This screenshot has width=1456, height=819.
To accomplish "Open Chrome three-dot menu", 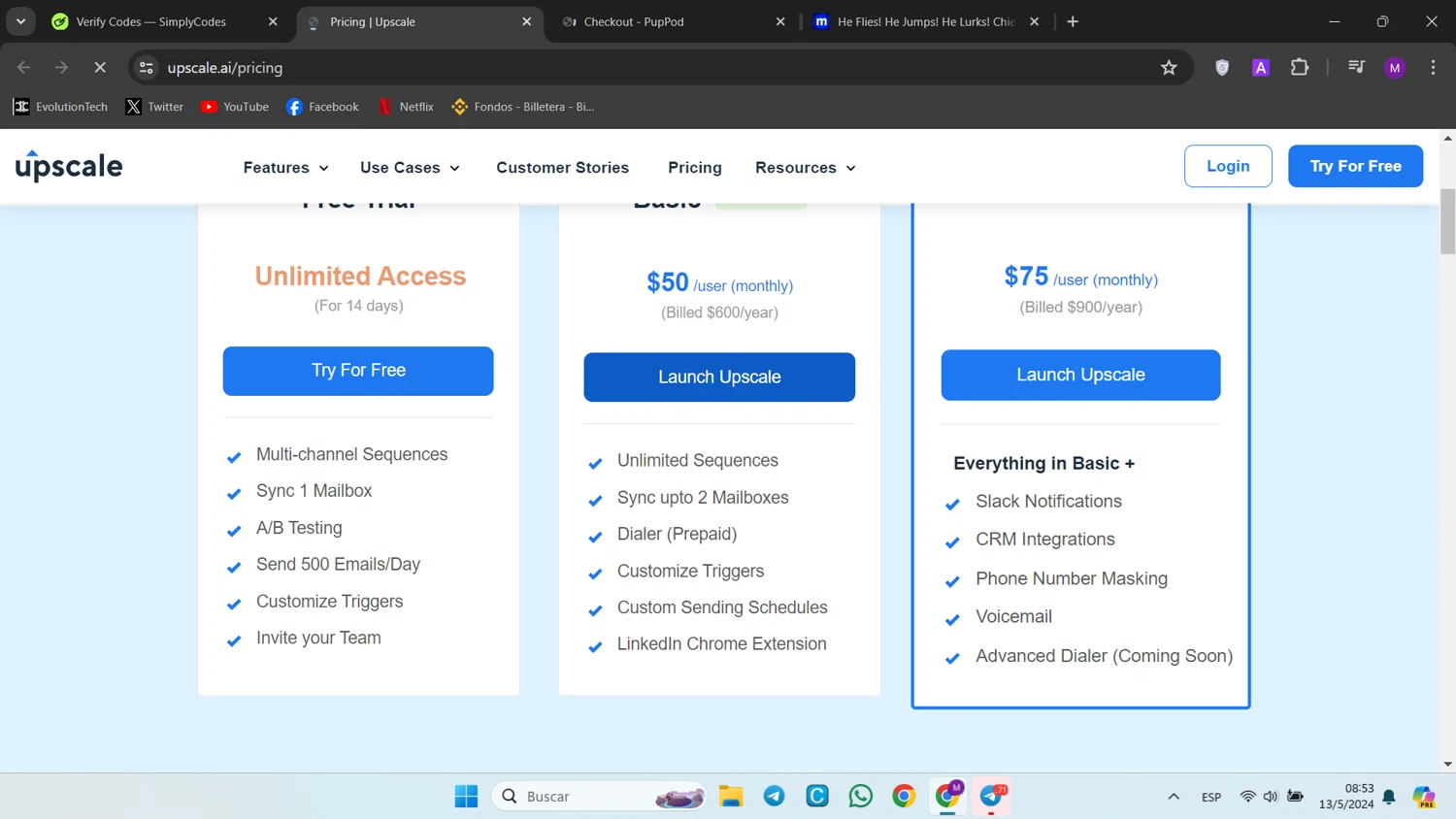I will pyautogui.click(x=1433, y=68).
